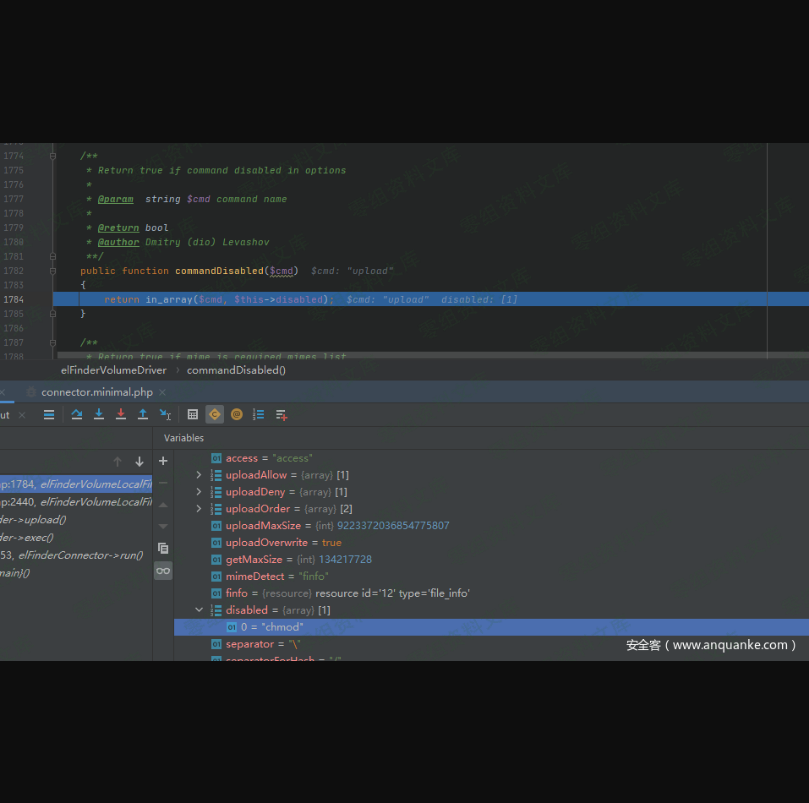Click the add-watch plus icon in Variables
Image resolution: width=809 pixels, height=803 pixels.
163,461
